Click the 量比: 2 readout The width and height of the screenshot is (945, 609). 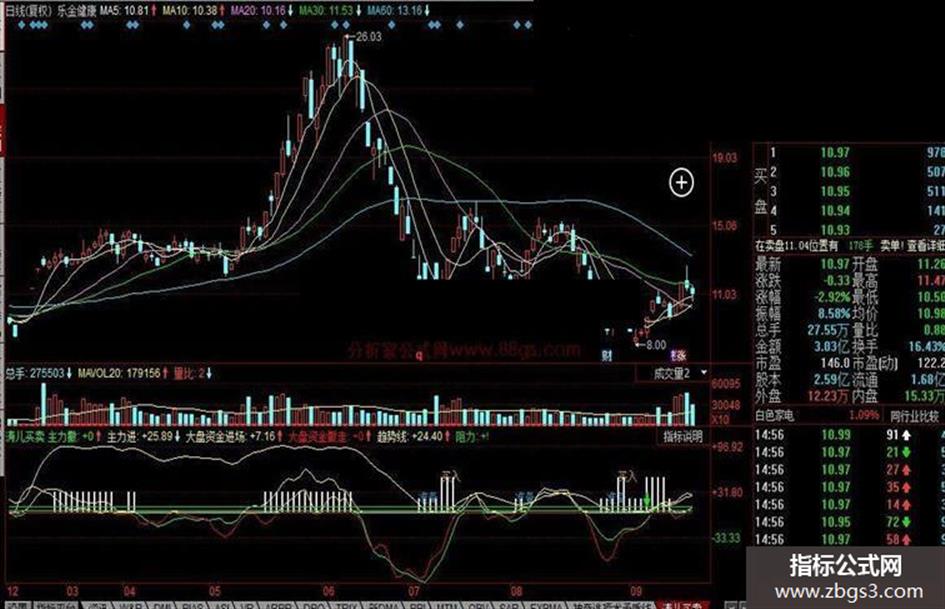pos(192,374)
